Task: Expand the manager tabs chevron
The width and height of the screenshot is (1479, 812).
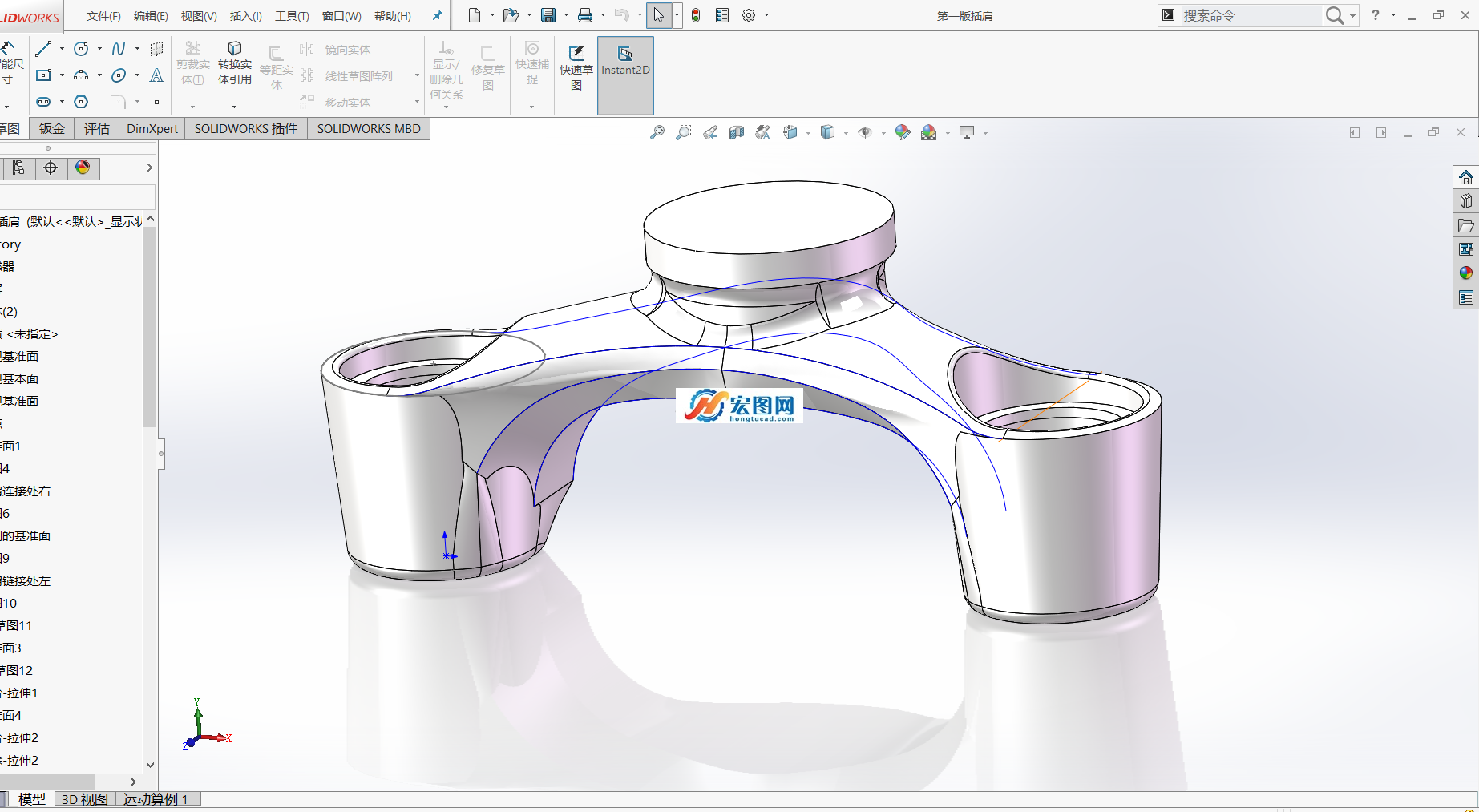Action: tap(149, 168)
